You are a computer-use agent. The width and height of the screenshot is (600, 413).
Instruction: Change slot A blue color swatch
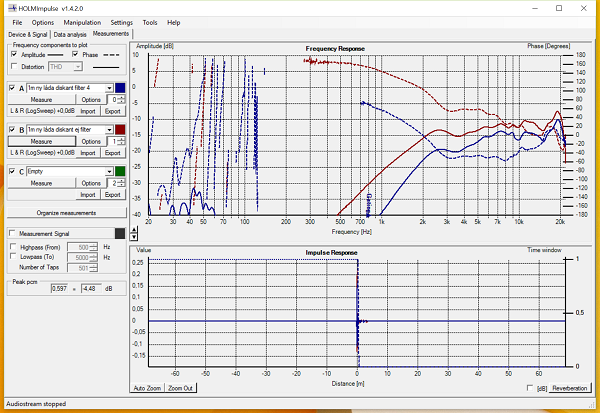pyautogui.click(x=120, y=88)
